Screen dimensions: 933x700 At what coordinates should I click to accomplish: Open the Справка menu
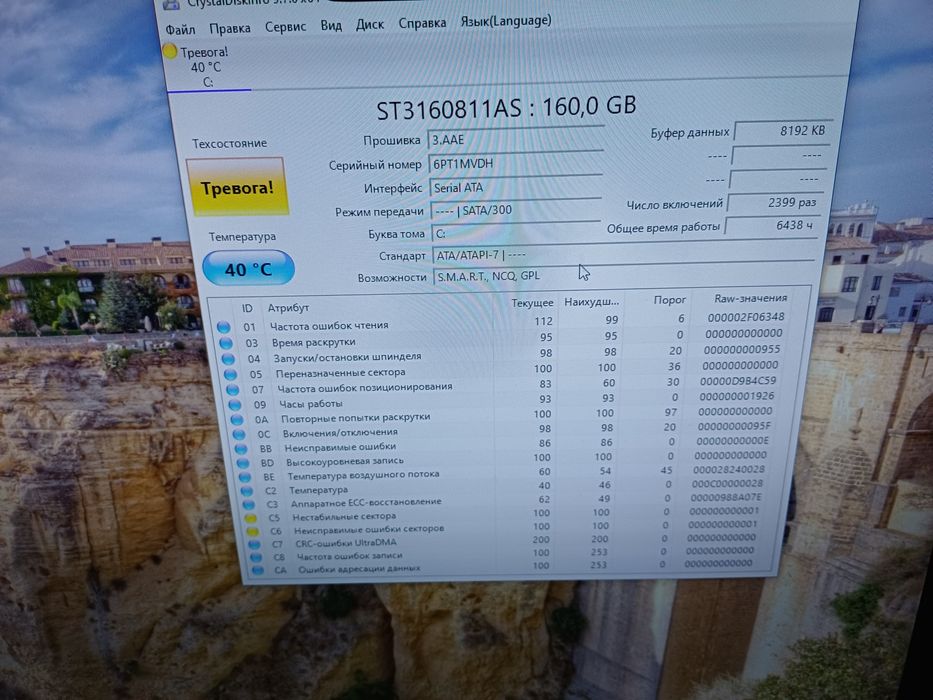[x=422, y=23]
